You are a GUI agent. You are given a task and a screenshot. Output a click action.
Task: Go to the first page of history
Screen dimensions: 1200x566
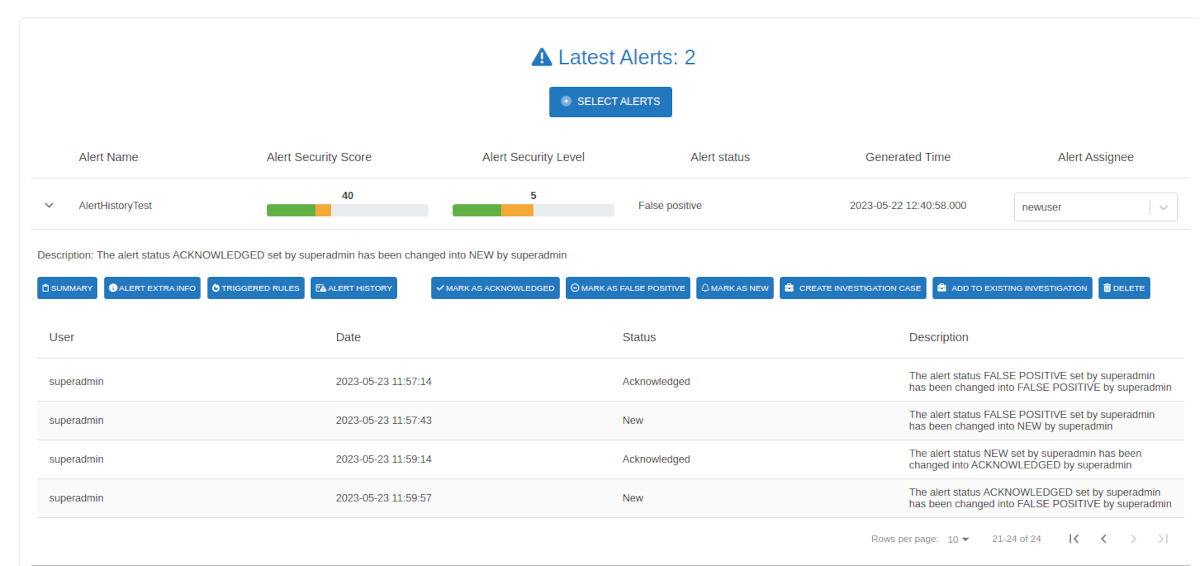(x=1074, y=539)
